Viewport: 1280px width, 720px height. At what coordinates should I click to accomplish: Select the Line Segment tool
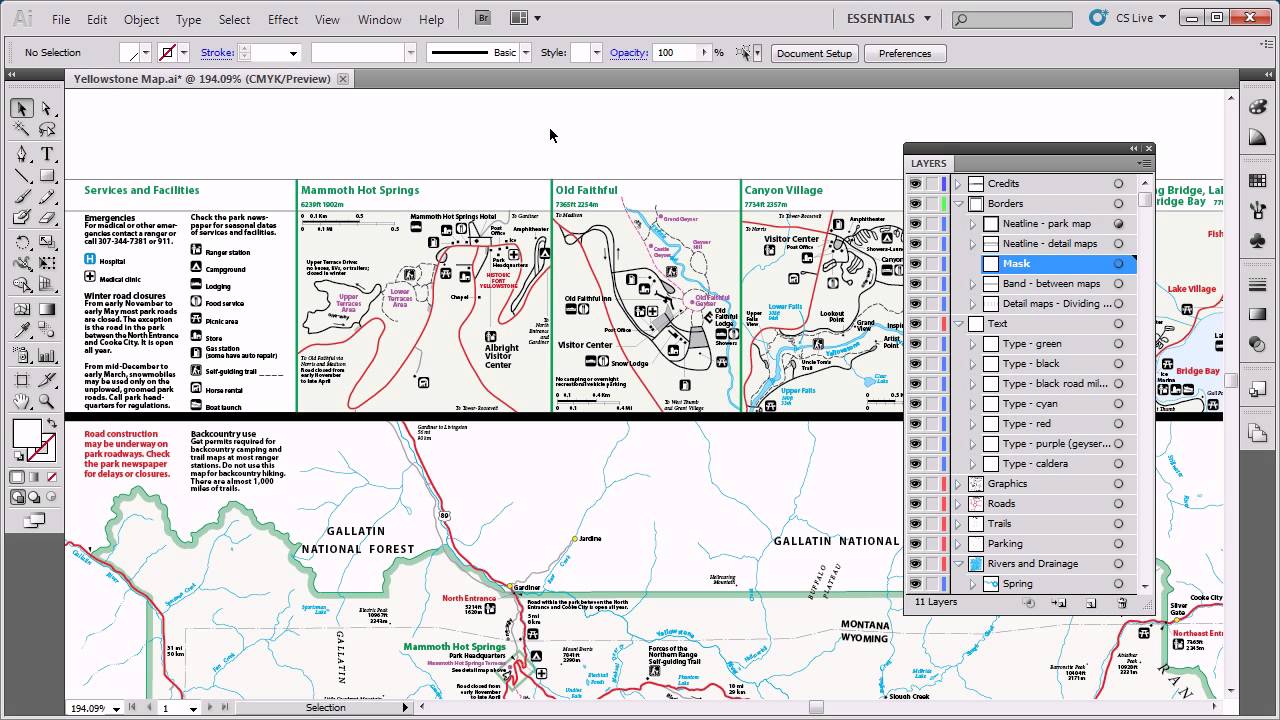[x=22, y=175]
